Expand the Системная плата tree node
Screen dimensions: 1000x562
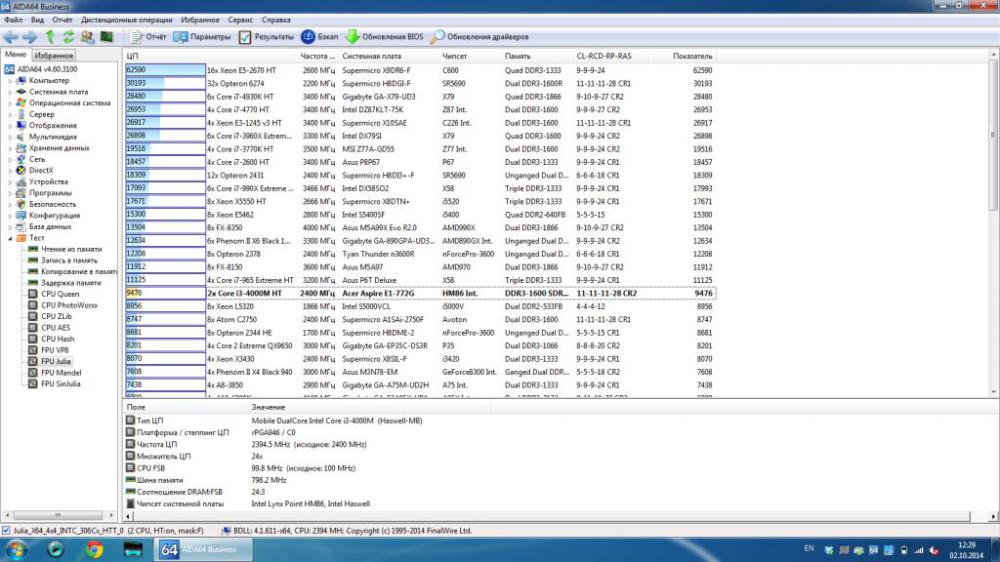pyautogui.click(x=10, y=92)
